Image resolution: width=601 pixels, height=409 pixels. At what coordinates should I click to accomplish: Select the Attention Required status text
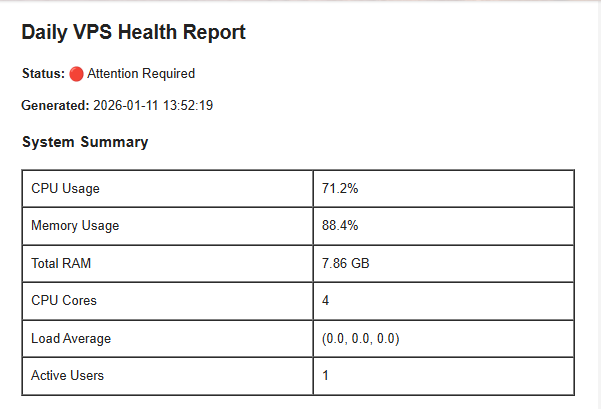click(141, 74)
